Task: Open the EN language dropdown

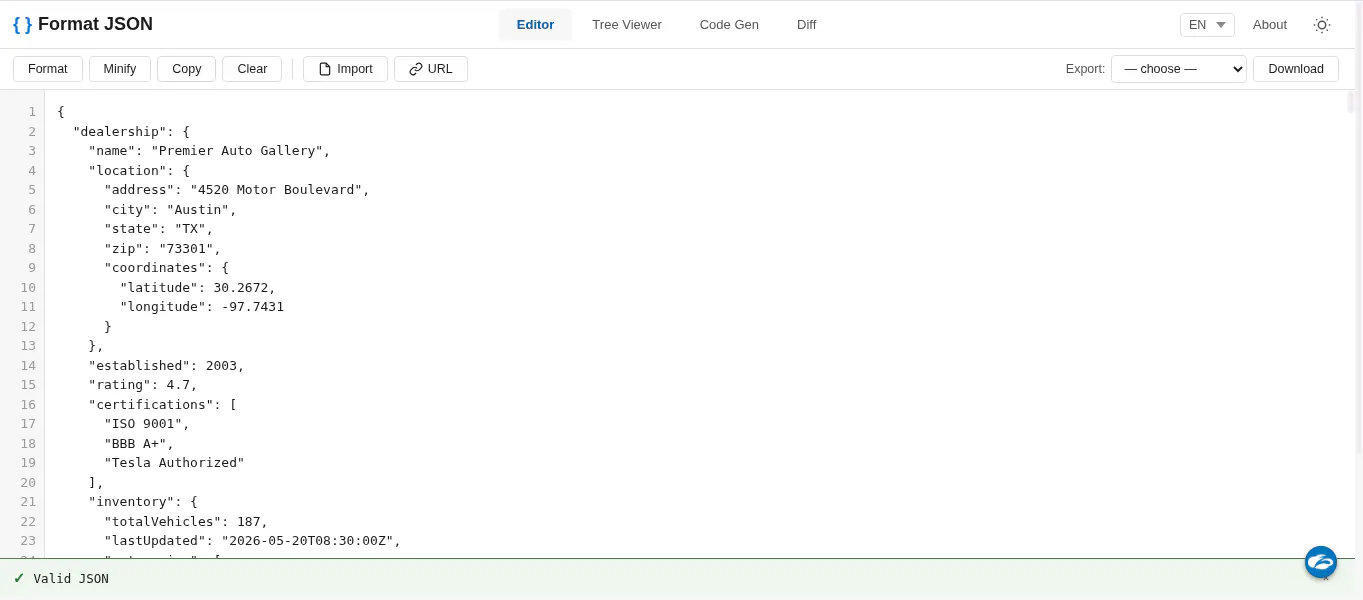Action: coord(1207,25)
